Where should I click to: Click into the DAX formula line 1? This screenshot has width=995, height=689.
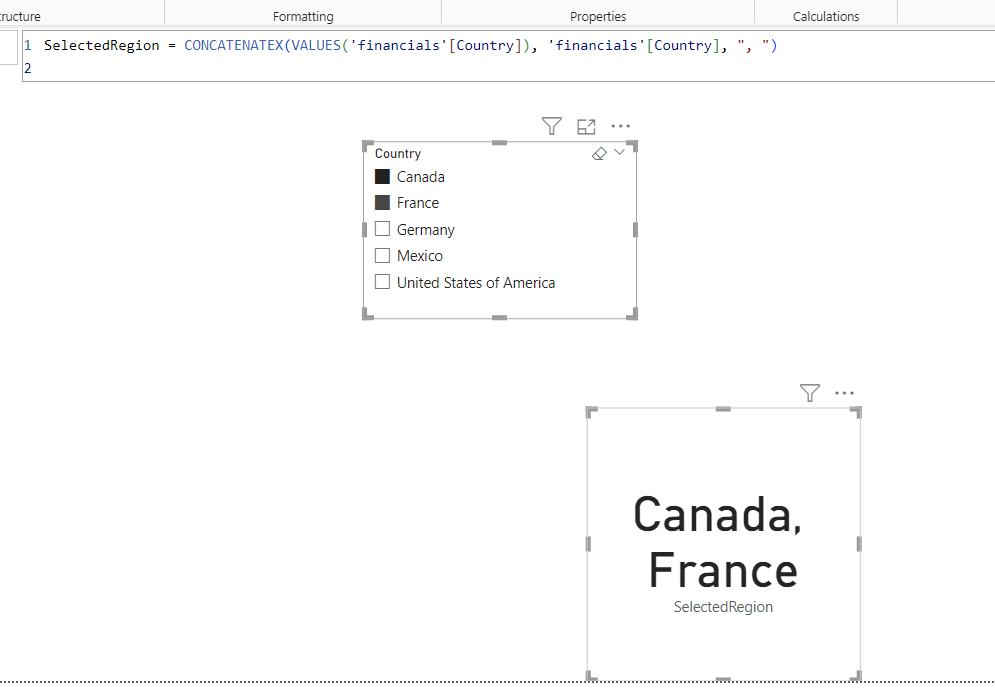click(x=410, y=45)
